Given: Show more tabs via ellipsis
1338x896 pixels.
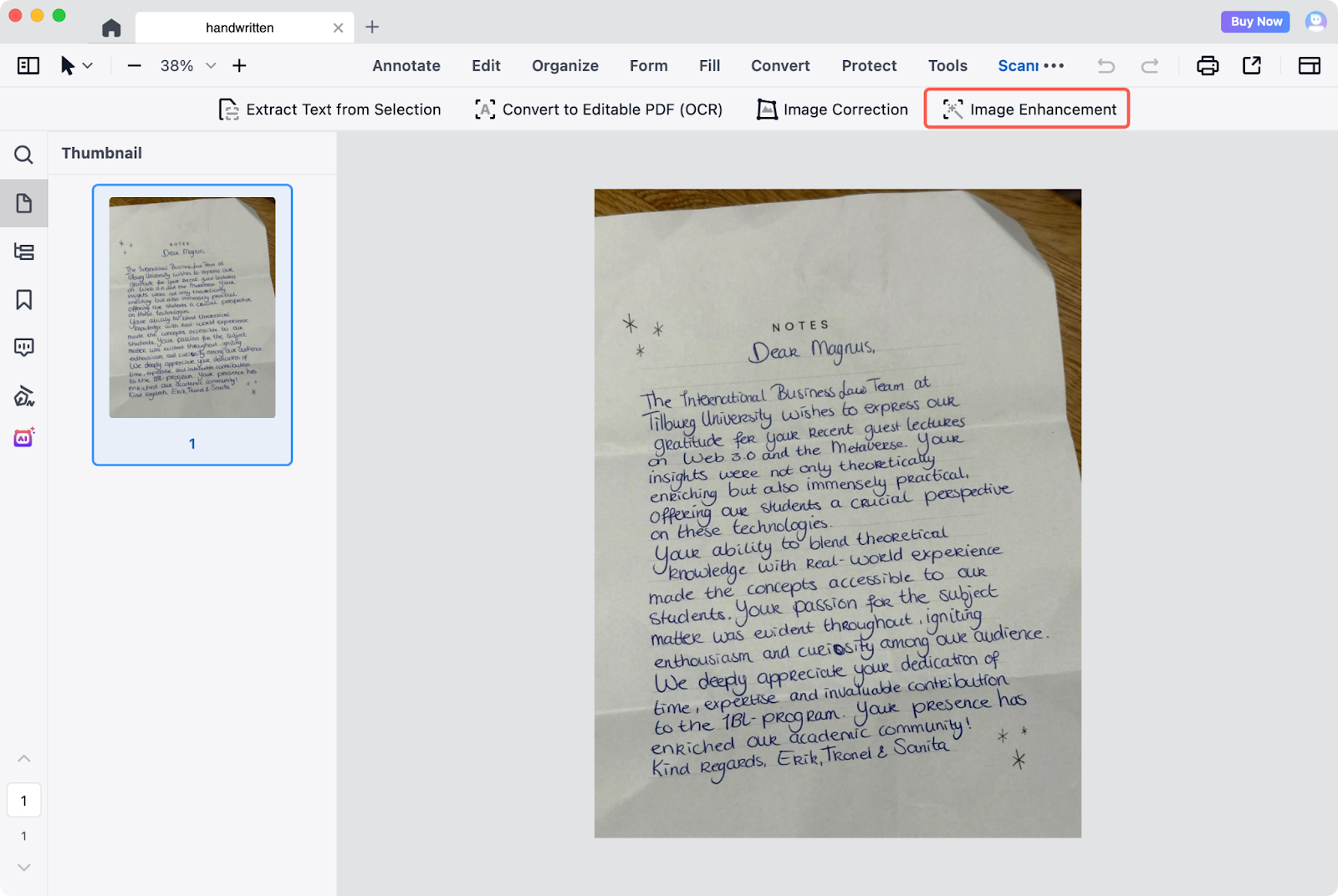Looking at the screenshot, I should coord(1054,66).
